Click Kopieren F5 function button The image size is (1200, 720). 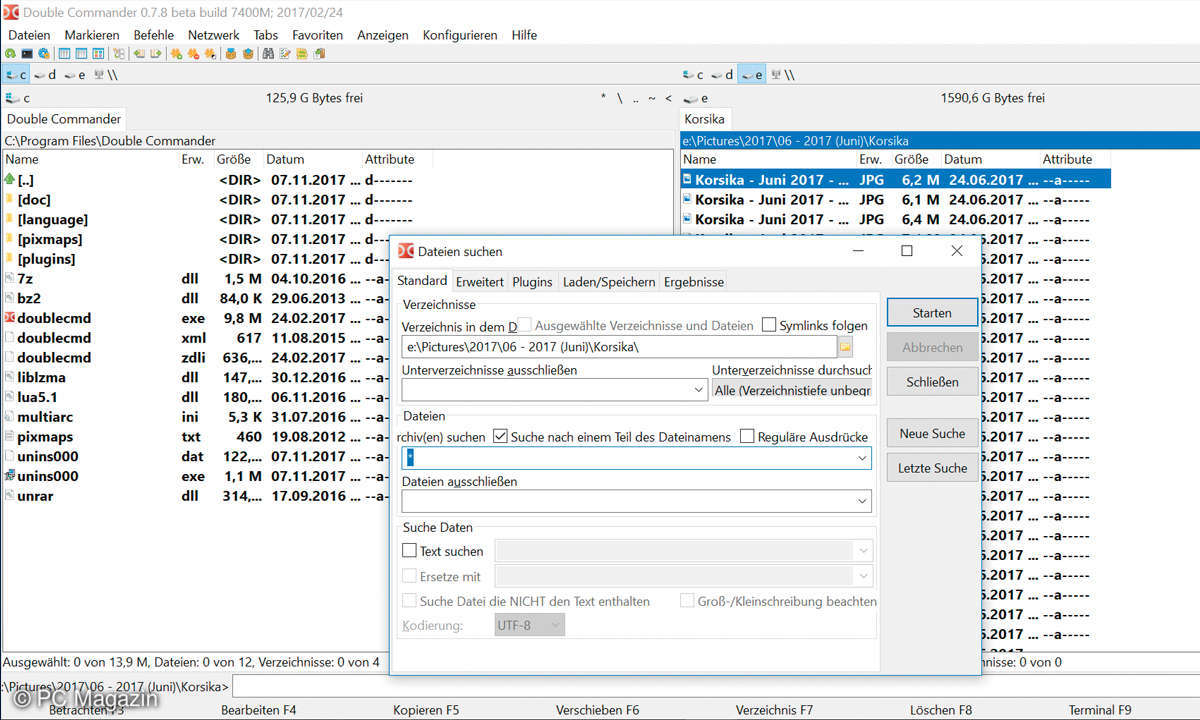pos(425,710)
